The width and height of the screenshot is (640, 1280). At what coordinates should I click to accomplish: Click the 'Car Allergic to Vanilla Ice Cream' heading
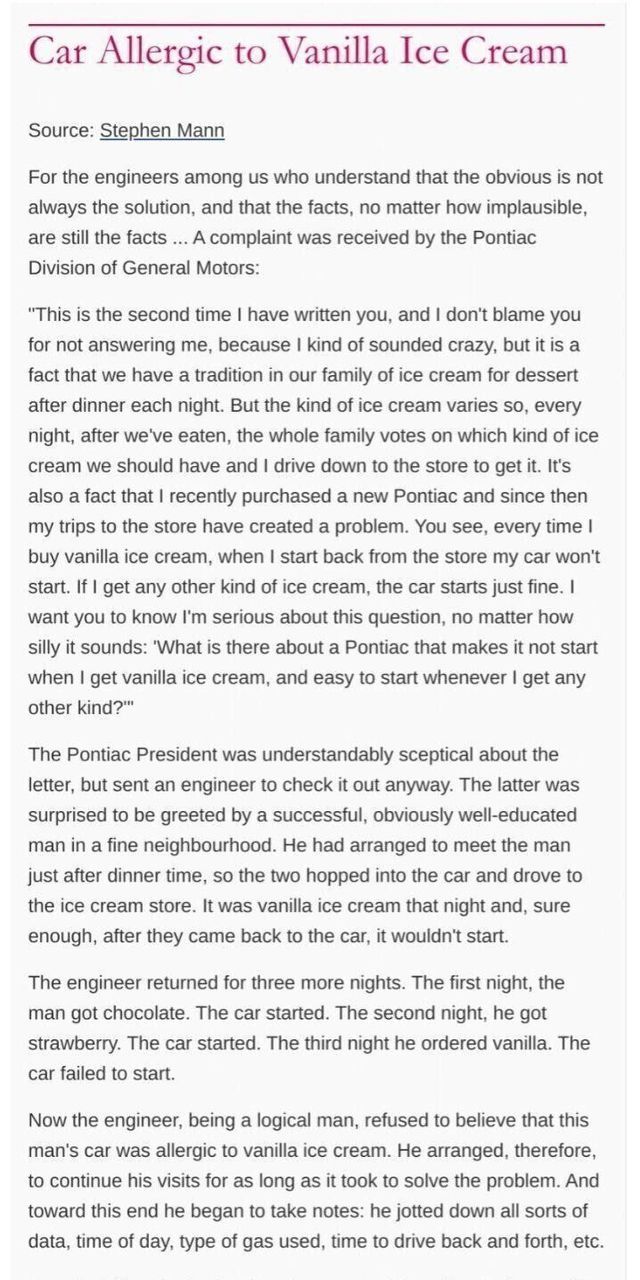(298, 50)
